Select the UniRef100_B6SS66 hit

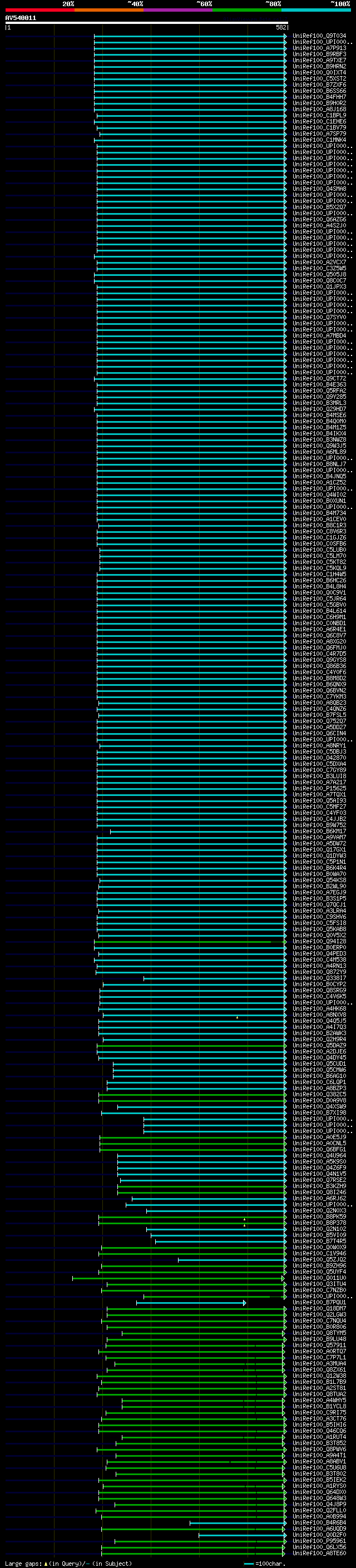[319, 91]
